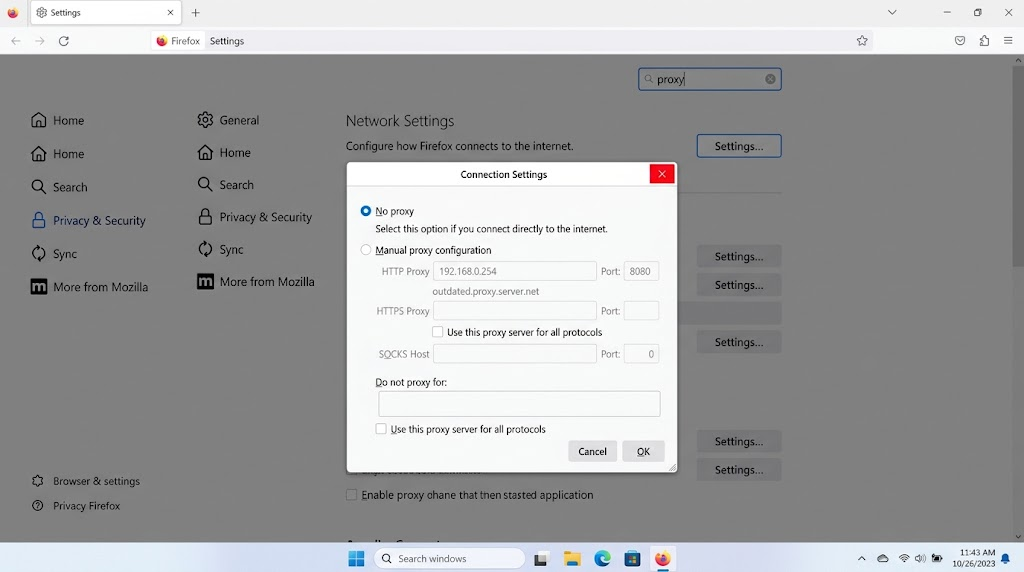1024x572 pixels.
Task: Open the Browser & settings link
Action: [86, 481]
